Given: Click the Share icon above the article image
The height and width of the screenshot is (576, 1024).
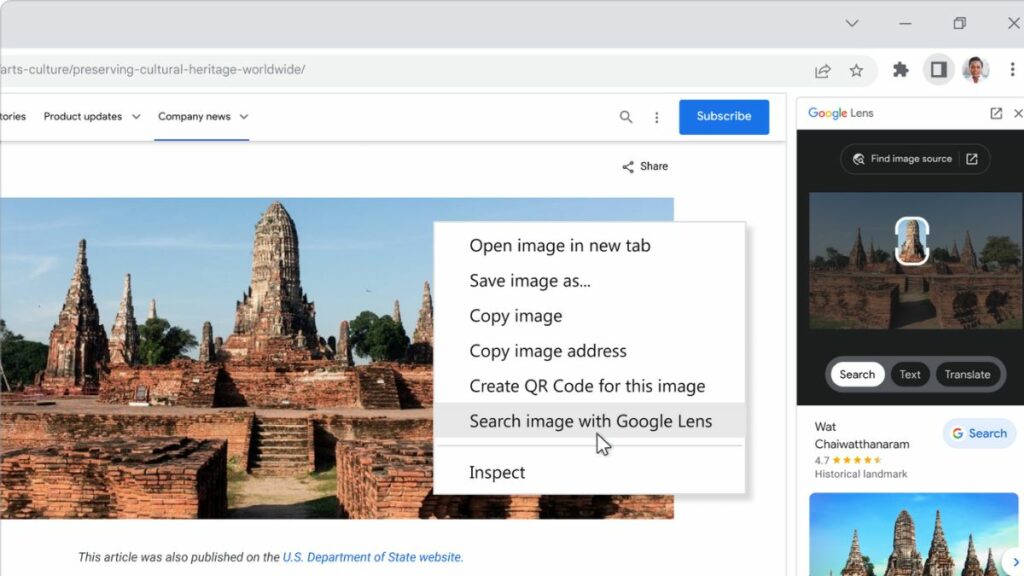Looking at the screenshot, I should point(644,166).
